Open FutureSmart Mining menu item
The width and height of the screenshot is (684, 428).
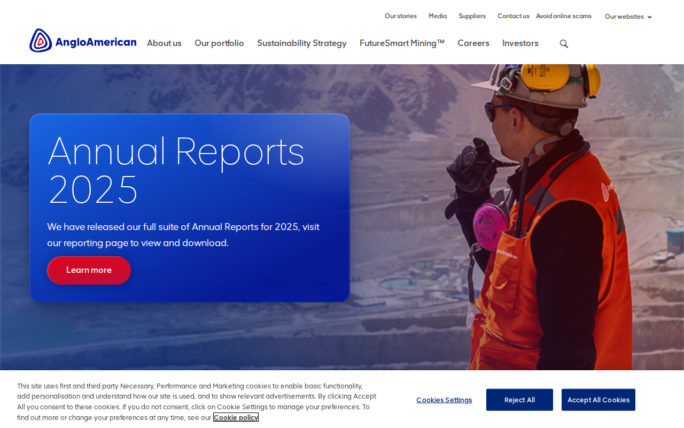[x=402, y=43]
